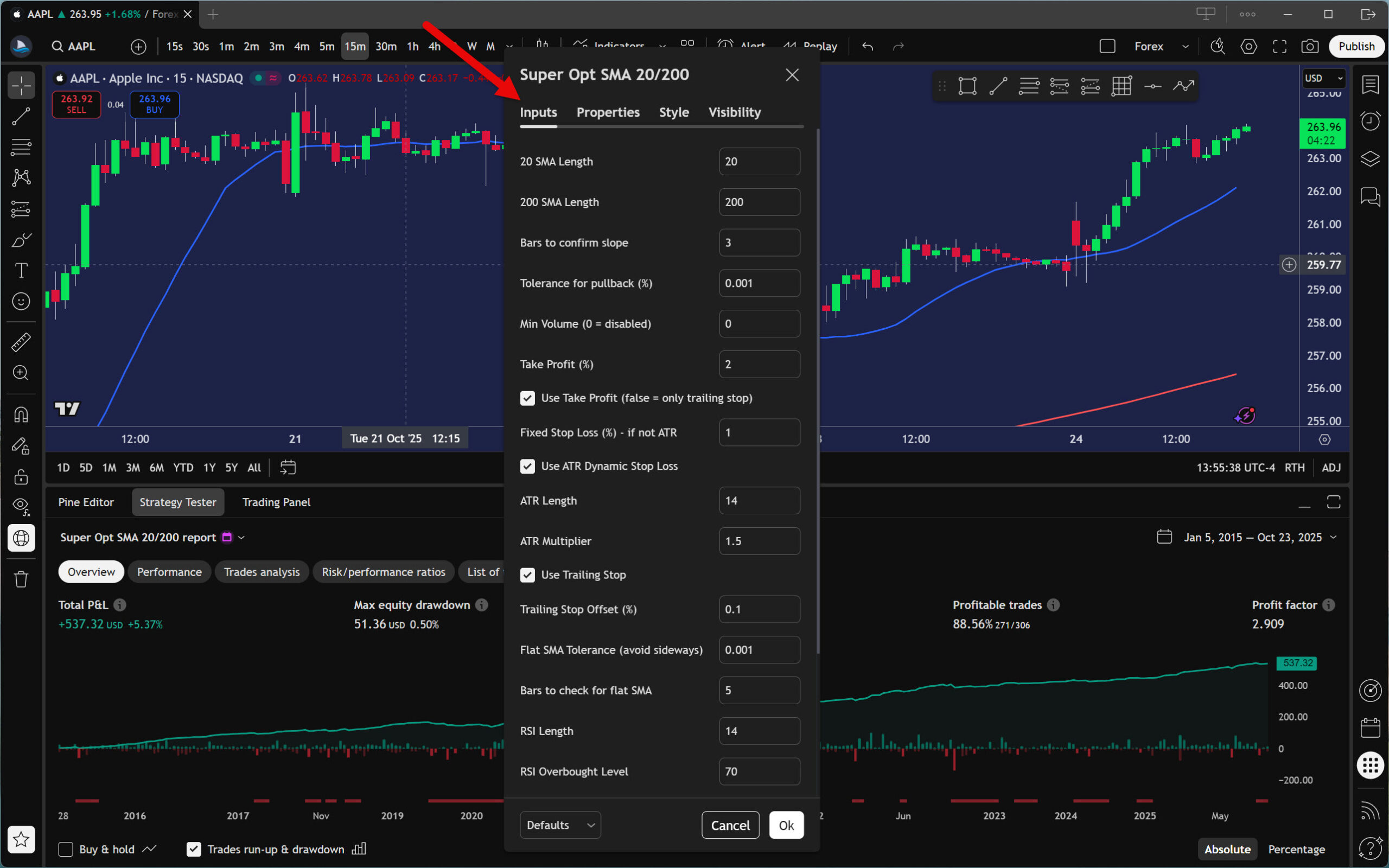Open the fullscreen mode icon
1389x868 pixels.
click(1279, 47)
